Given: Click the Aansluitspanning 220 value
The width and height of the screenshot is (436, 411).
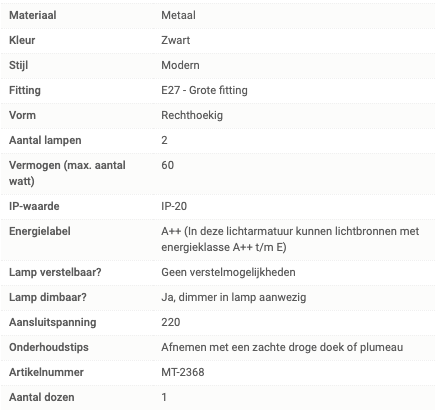Looking at the screenshot, I should 171,322.
